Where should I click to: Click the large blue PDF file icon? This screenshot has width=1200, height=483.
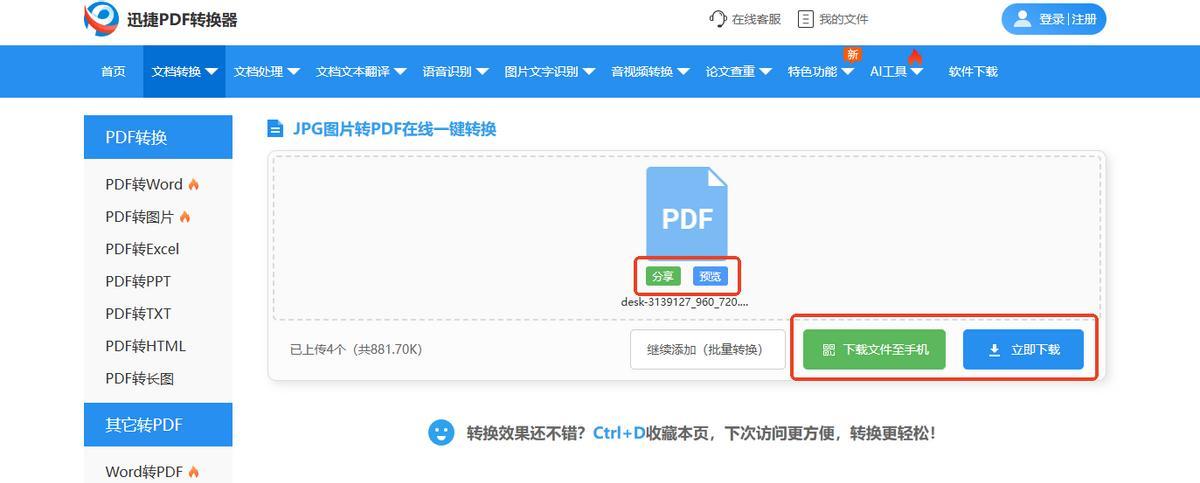coord(686,213)
